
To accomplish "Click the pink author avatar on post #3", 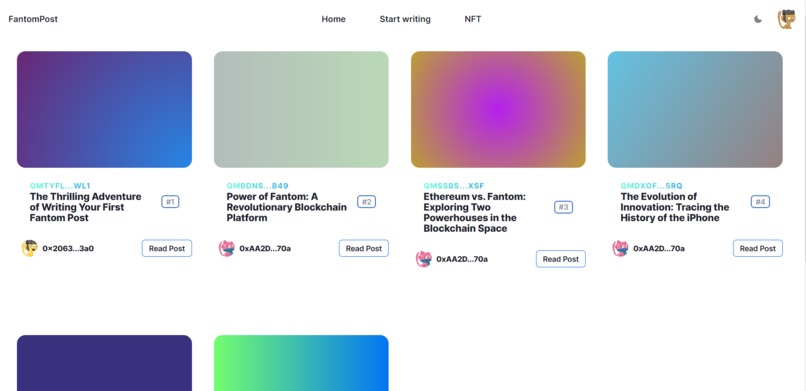I will 424,259.
